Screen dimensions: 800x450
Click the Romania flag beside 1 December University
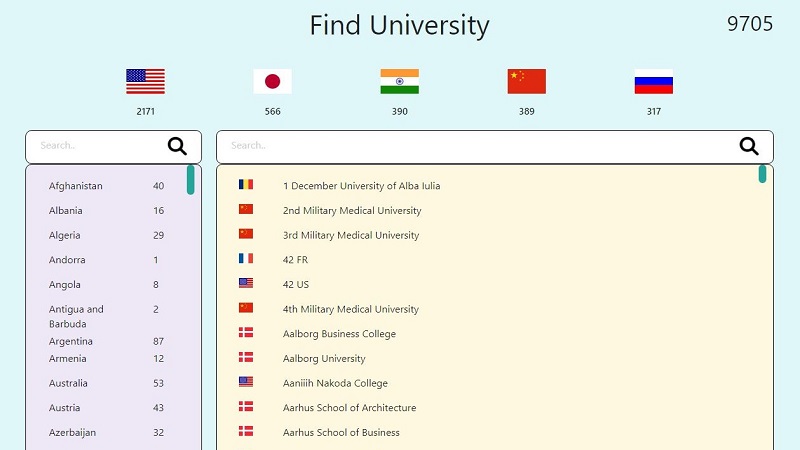point(246,185)
